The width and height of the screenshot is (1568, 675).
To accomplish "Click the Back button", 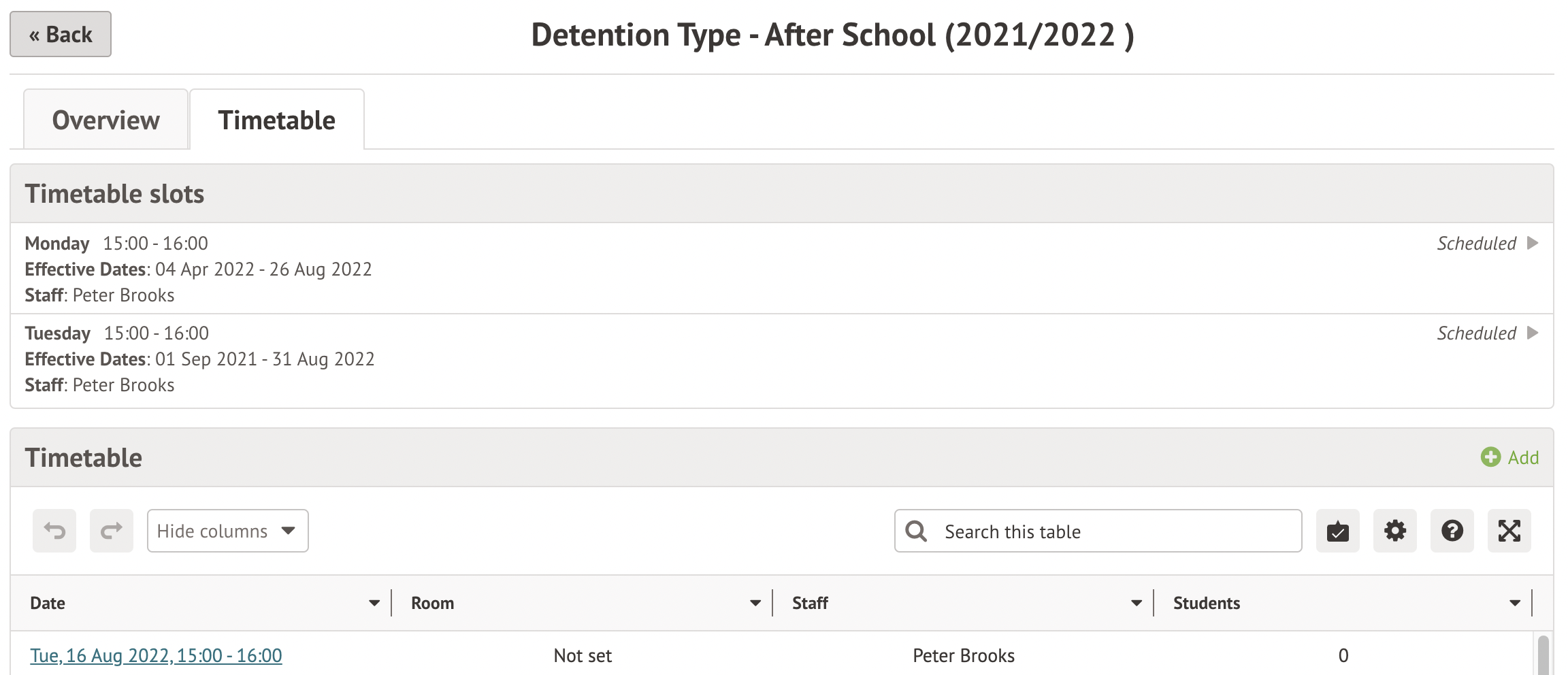I will (x=61, y=34).
